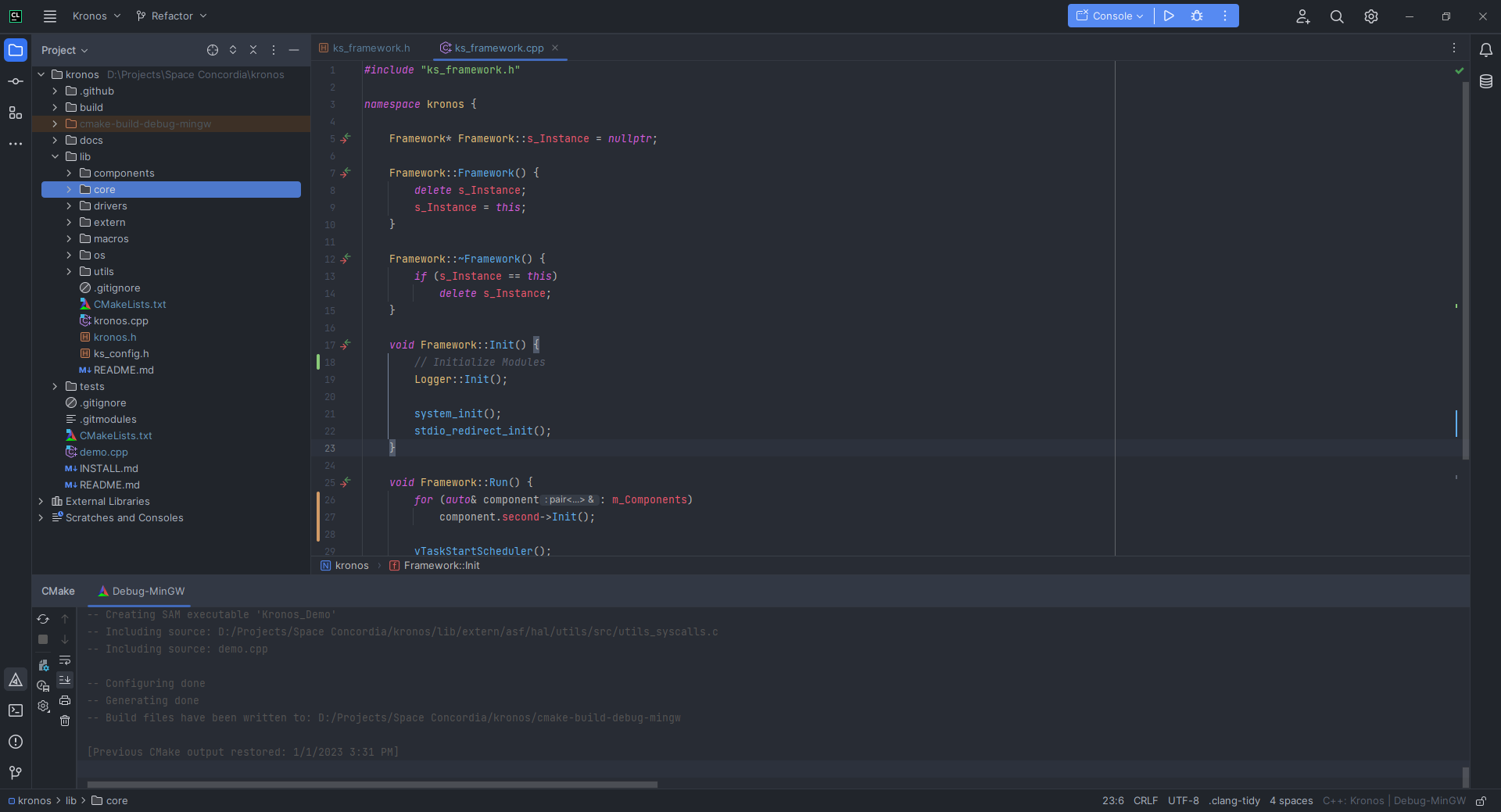Run the current configuration

pos(1169,16)
